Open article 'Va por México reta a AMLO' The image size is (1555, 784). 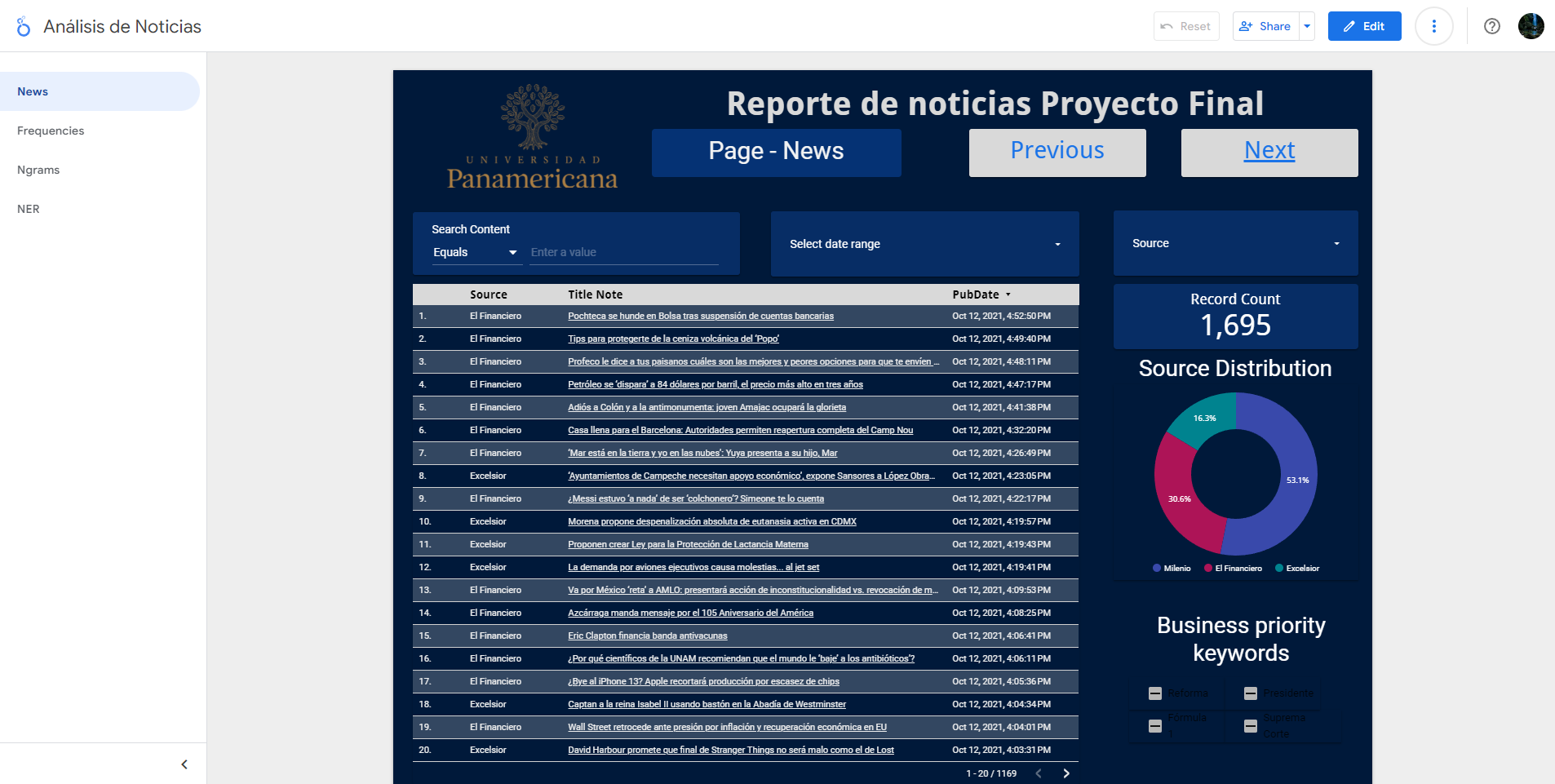[753, 590]
